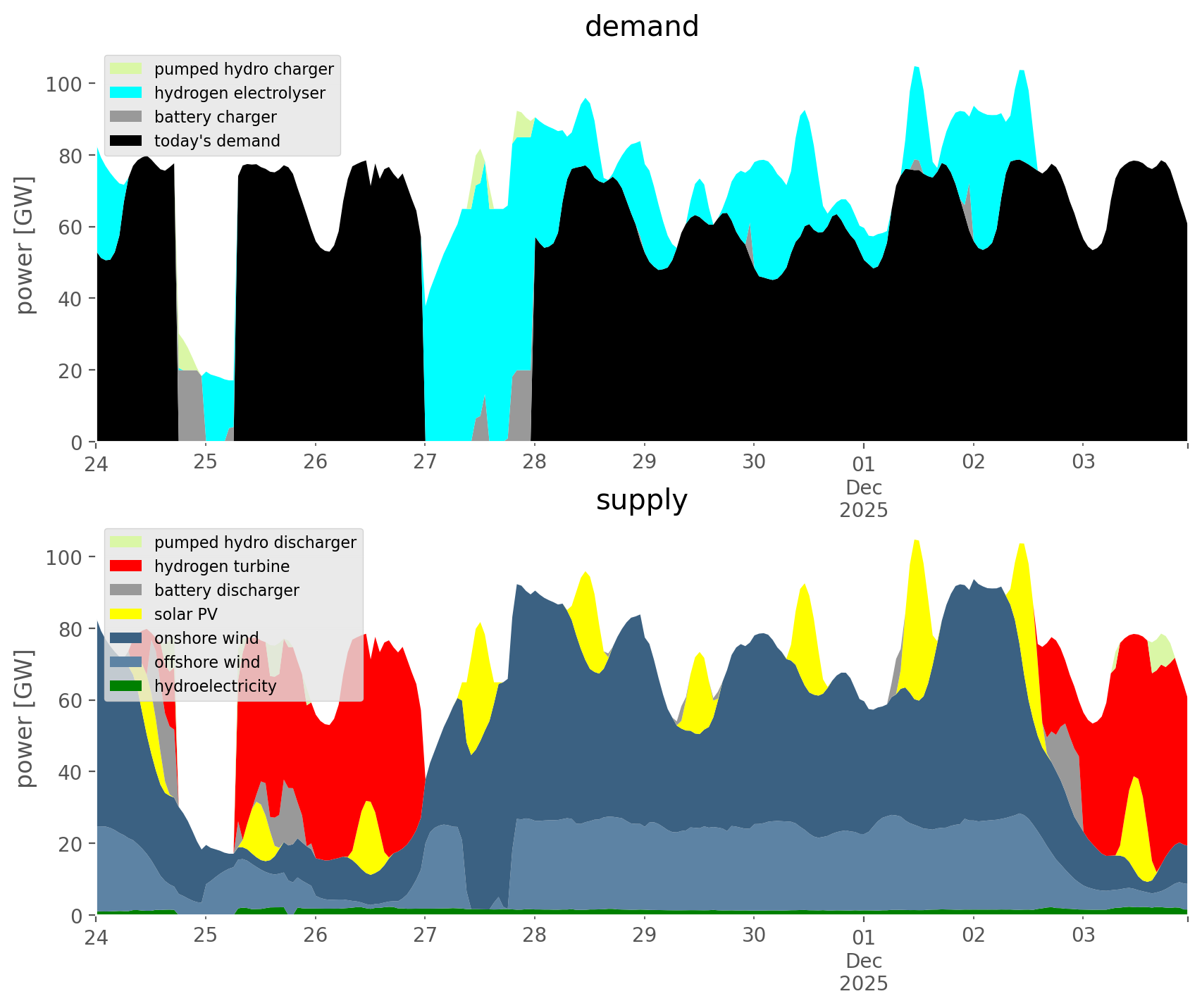Select the pumped hydro discharger legend label
The width and height of the screenshot is (1202, 1008).
tap(255, 542)
